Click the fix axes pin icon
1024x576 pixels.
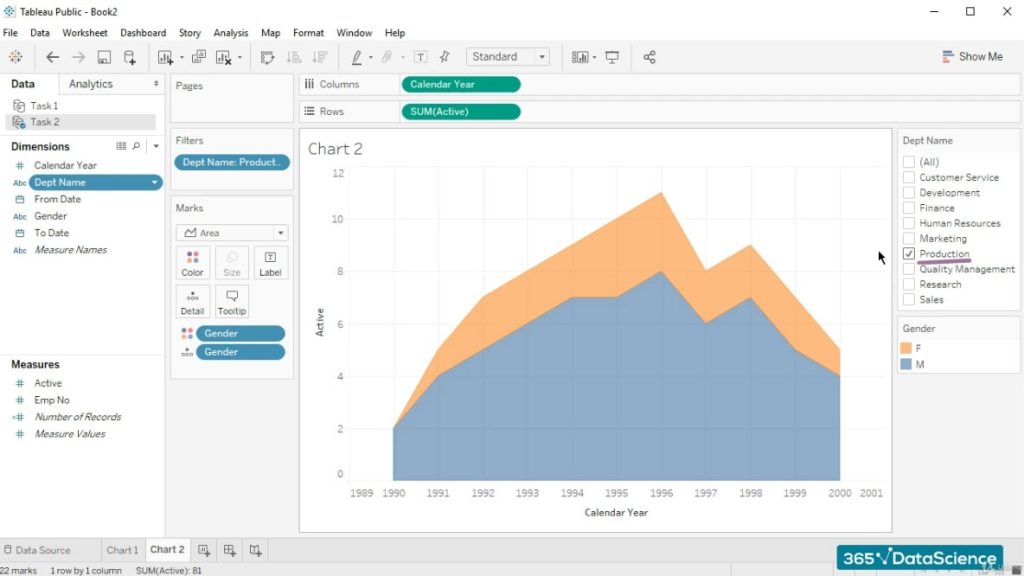[445, 57]
